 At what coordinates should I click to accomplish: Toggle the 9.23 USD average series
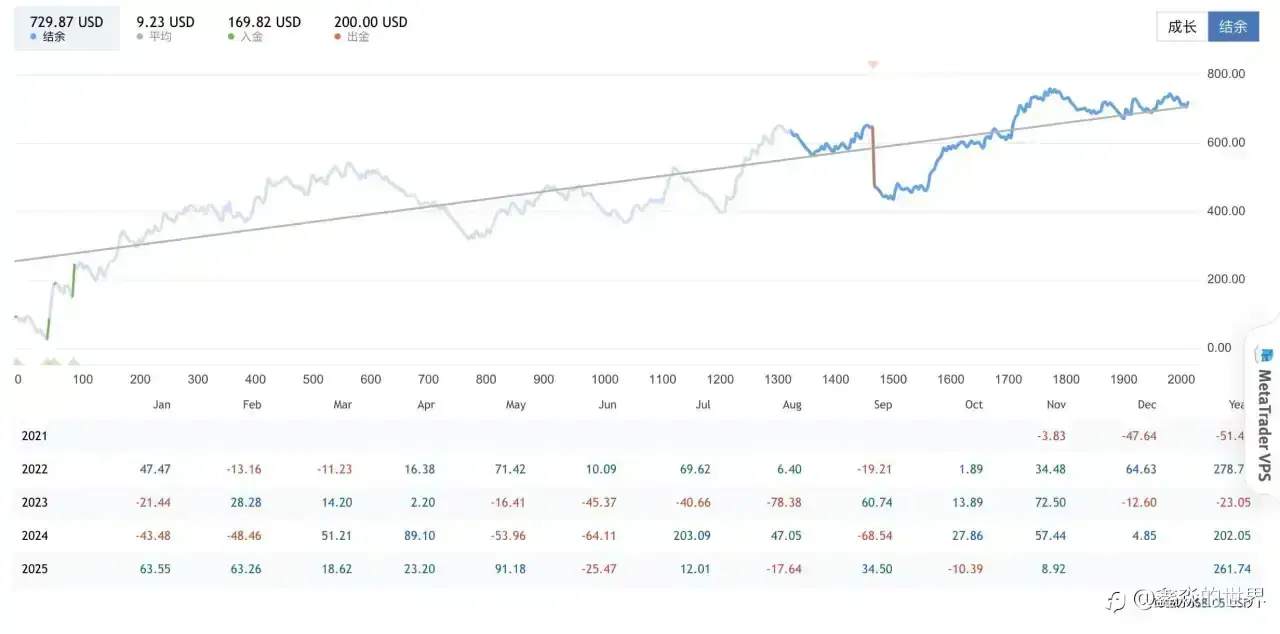(165, 22)
